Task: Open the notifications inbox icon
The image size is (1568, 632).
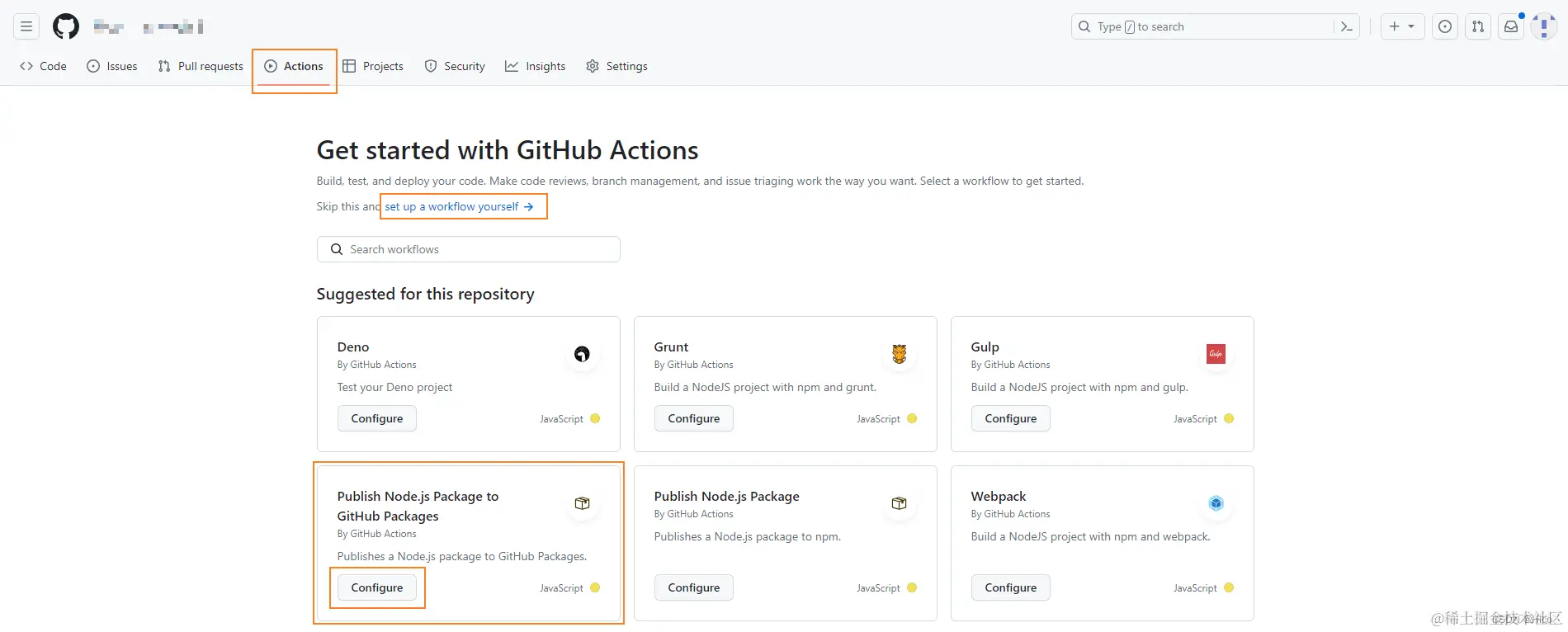Action: (x=1511, y=26)
